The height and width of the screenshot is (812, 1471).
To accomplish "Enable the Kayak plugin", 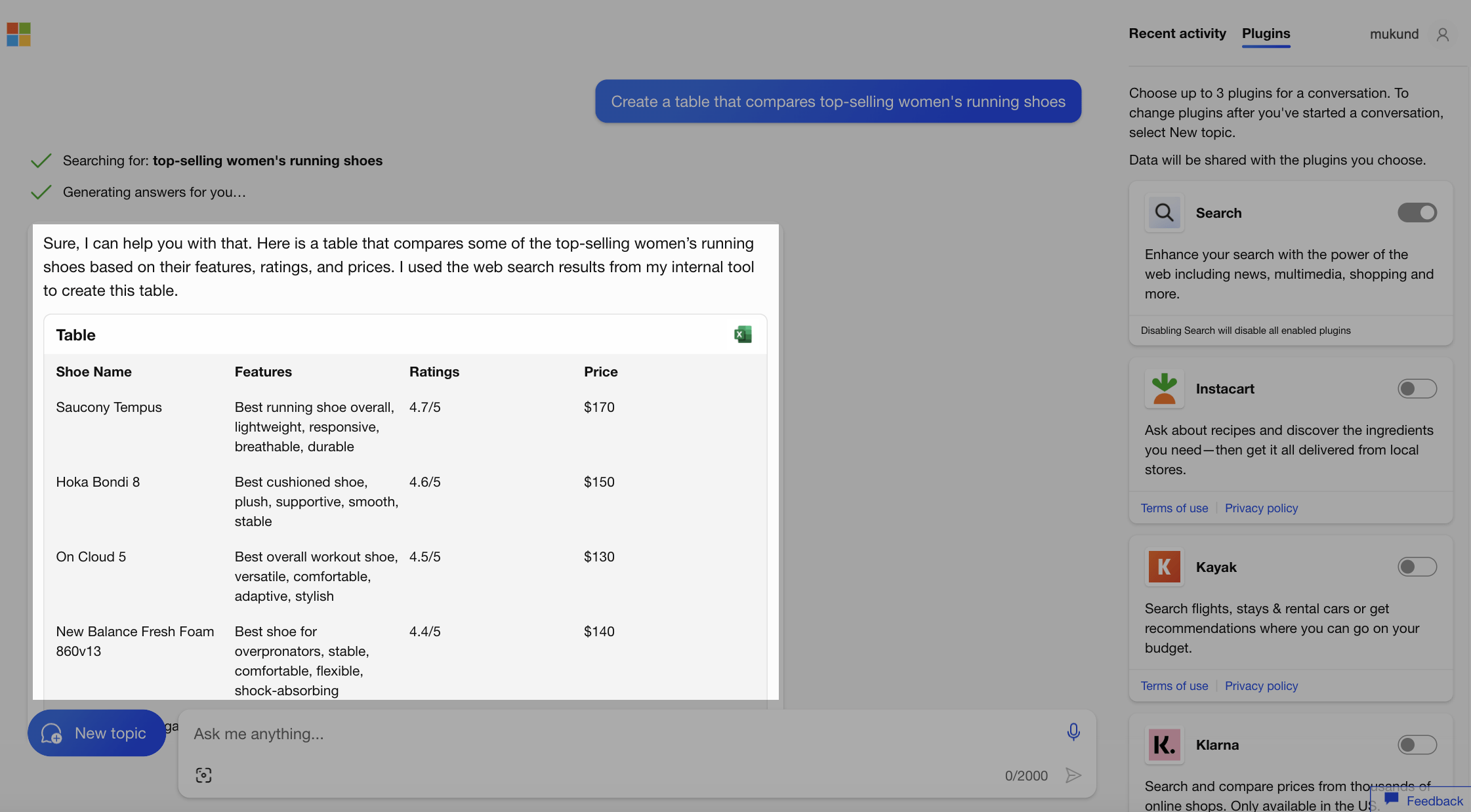I will (1417, 567).
